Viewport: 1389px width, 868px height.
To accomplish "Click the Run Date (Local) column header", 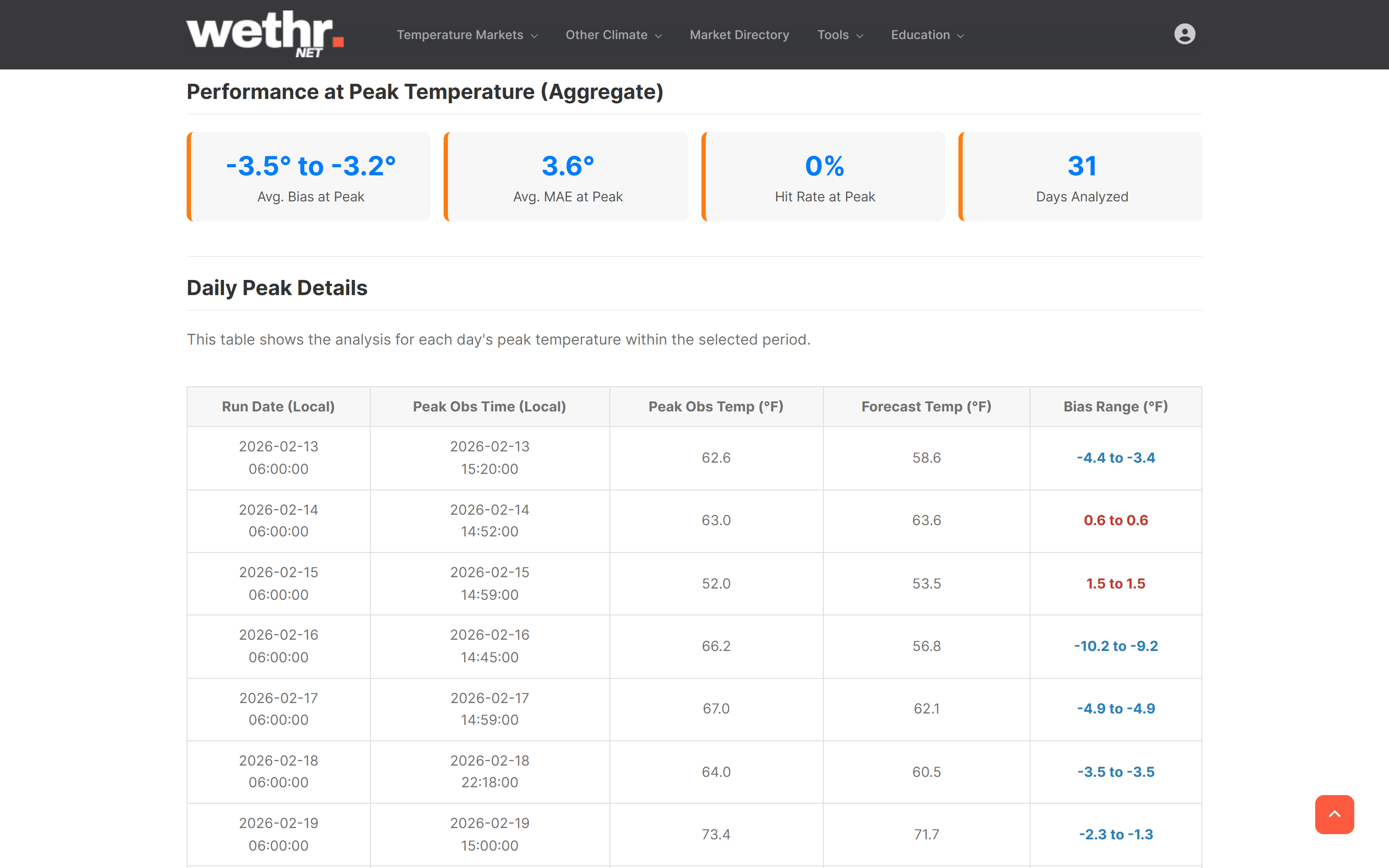I will [278, 407].
